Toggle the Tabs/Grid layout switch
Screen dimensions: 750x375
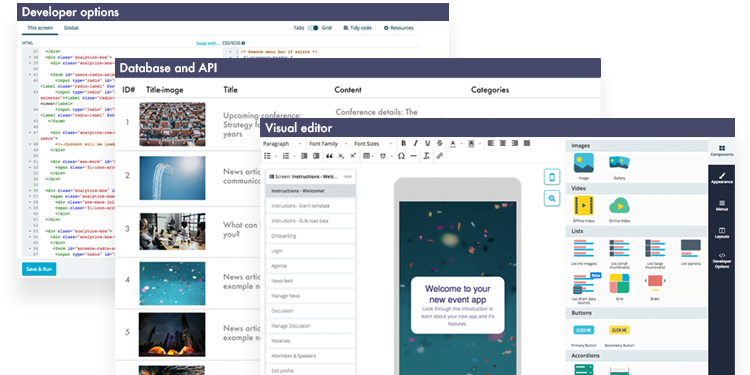point(313,28)
